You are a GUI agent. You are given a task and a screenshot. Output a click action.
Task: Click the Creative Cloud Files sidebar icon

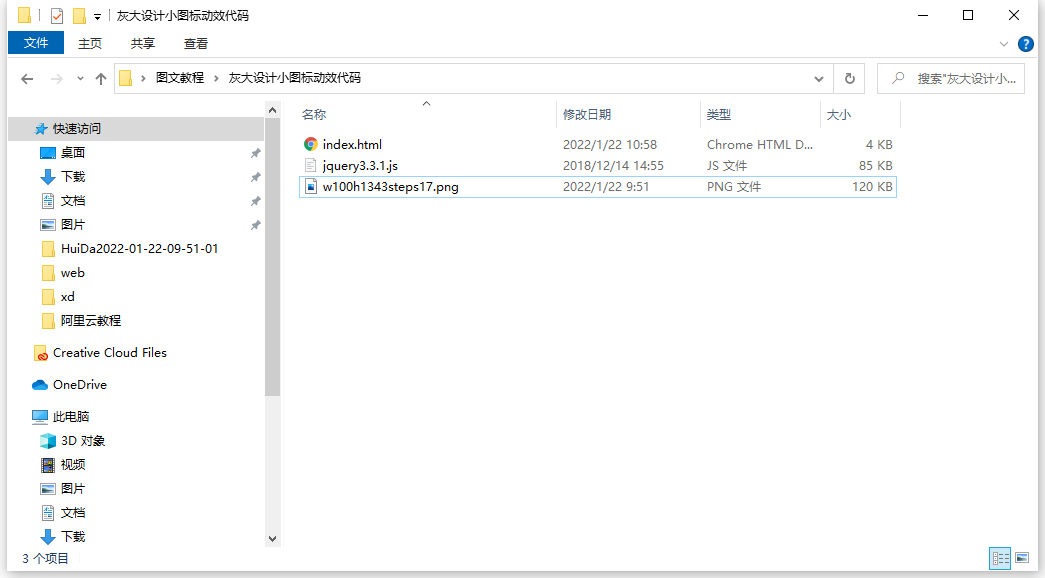coord(41,352)
